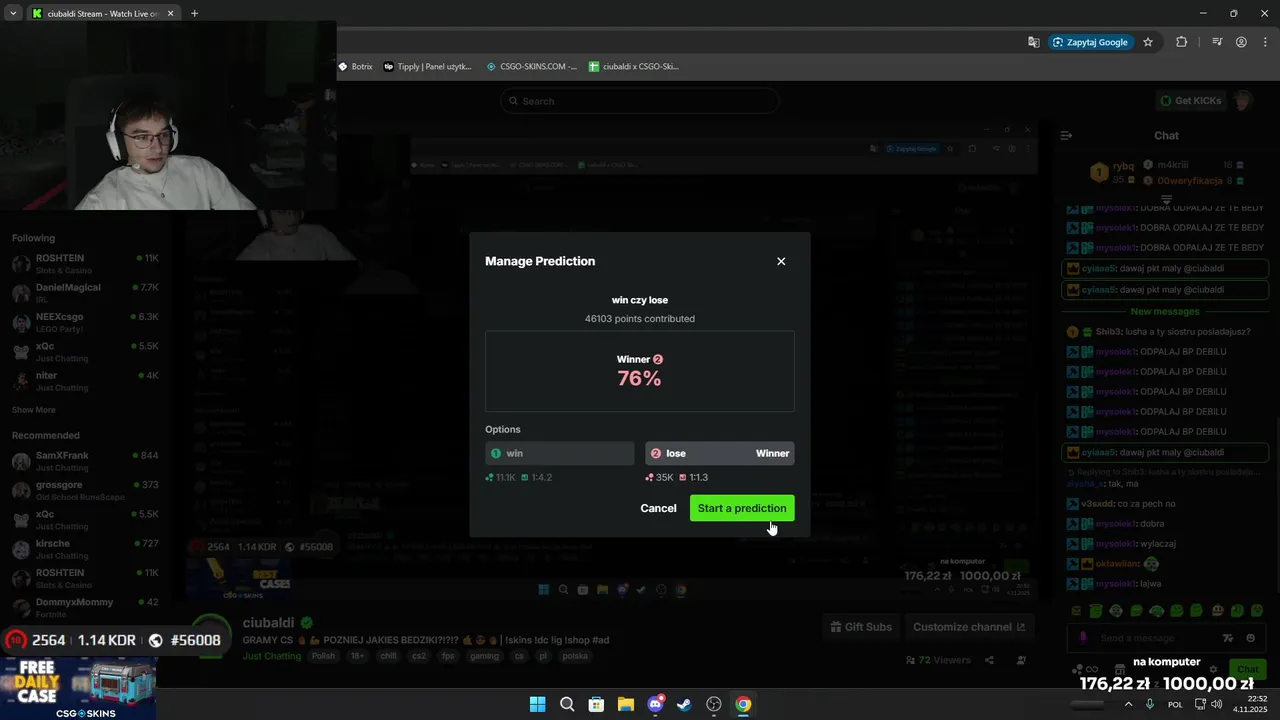Viewport: 1280px width, 720px height.
Task: Show hidden system tray icons
Action: click(x=1129, y=704)
